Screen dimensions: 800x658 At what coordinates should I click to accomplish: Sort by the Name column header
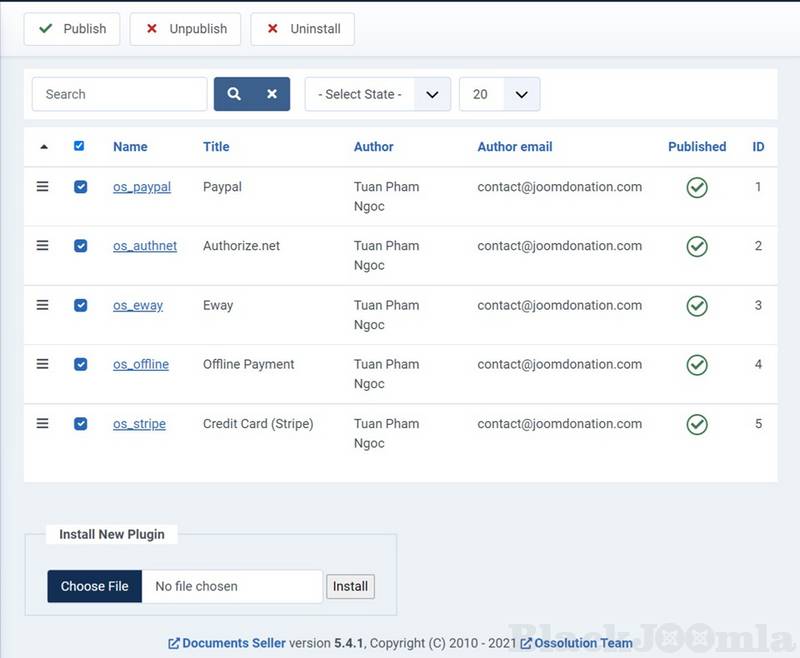(130, 147)
